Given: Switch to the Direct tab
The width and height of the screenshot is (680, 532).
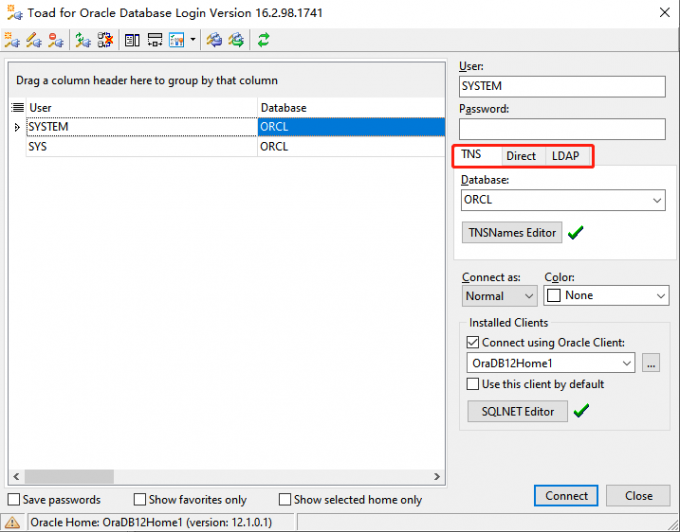Looking at the screenshot, I should pos(521,156).
